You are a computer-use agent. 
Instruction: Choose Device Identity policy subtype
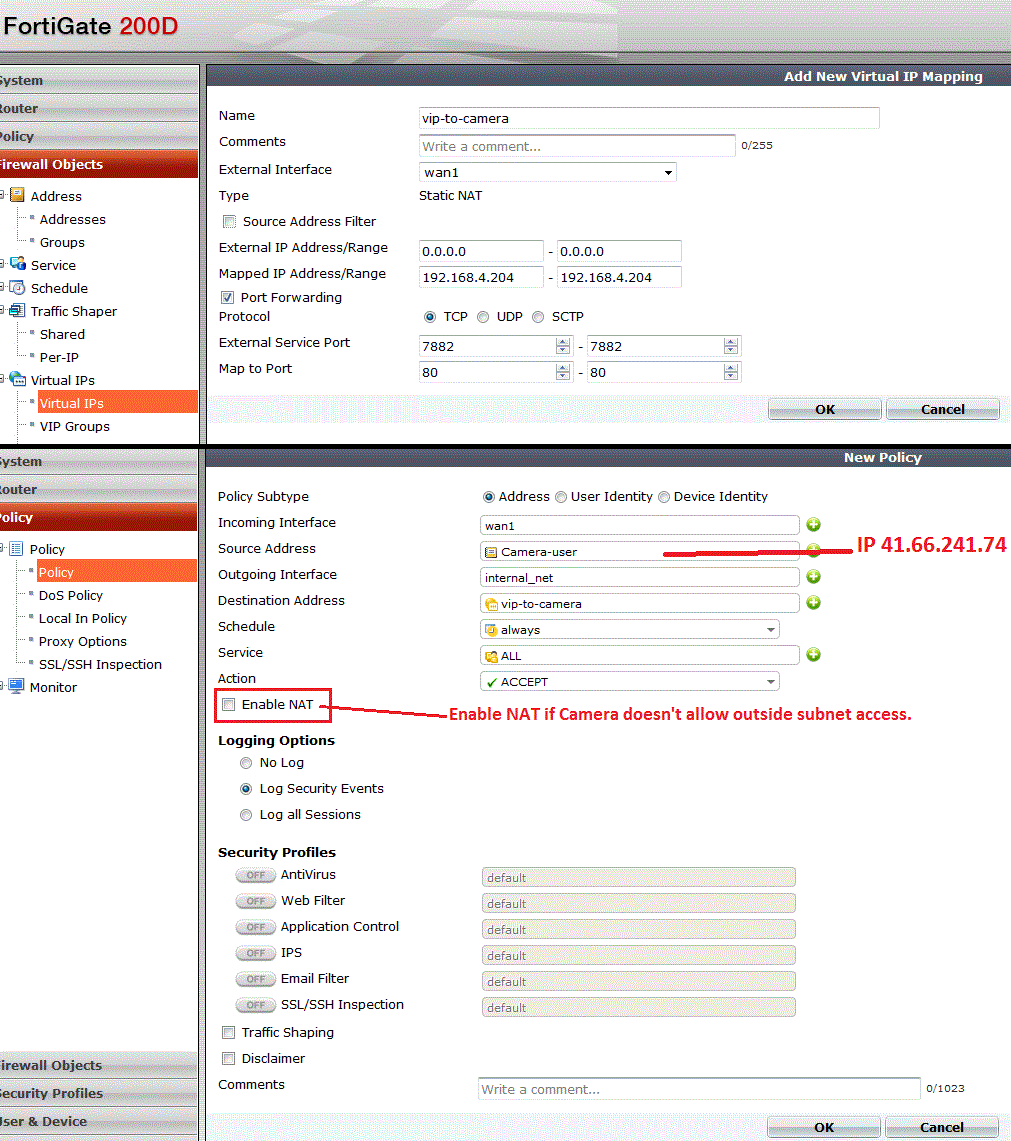664,497
